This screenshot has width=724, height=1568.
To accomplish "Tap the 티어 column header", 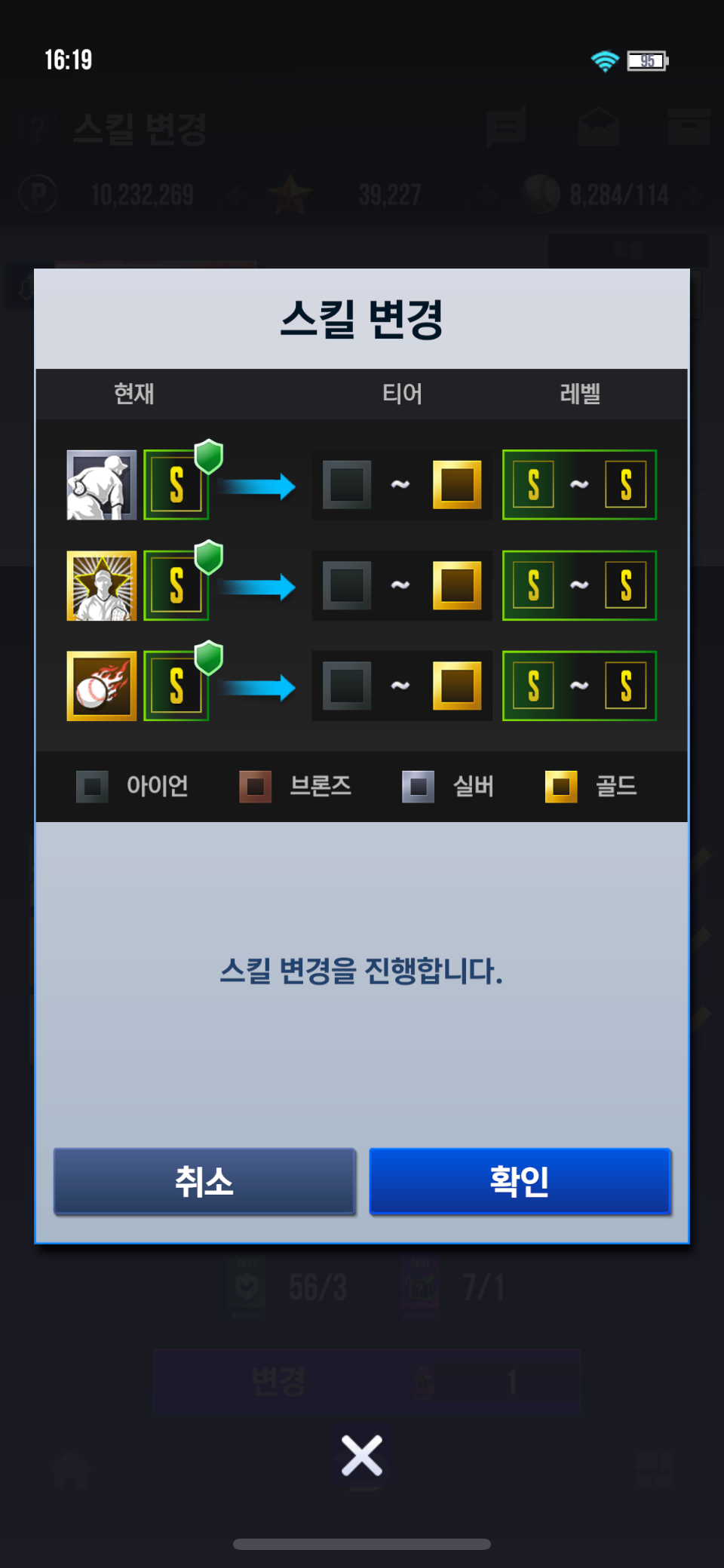I will pos(402,394).
